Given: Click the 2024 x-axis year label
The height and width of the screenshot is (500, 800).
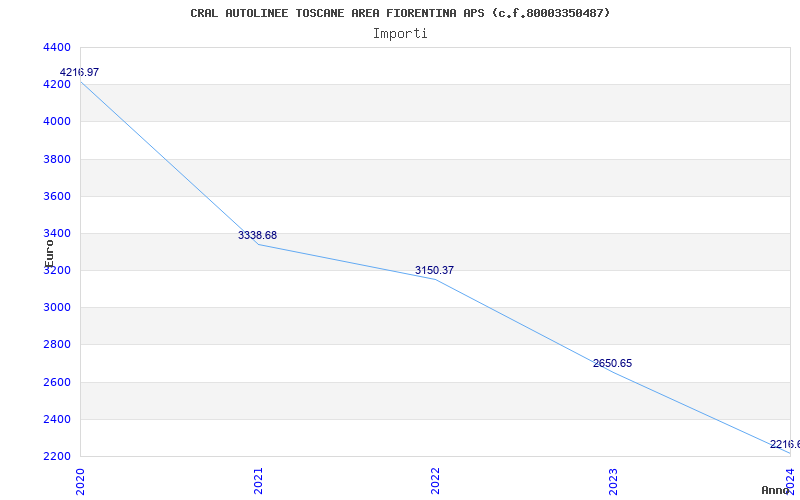Looking at the screenshot, I should 790,482.
